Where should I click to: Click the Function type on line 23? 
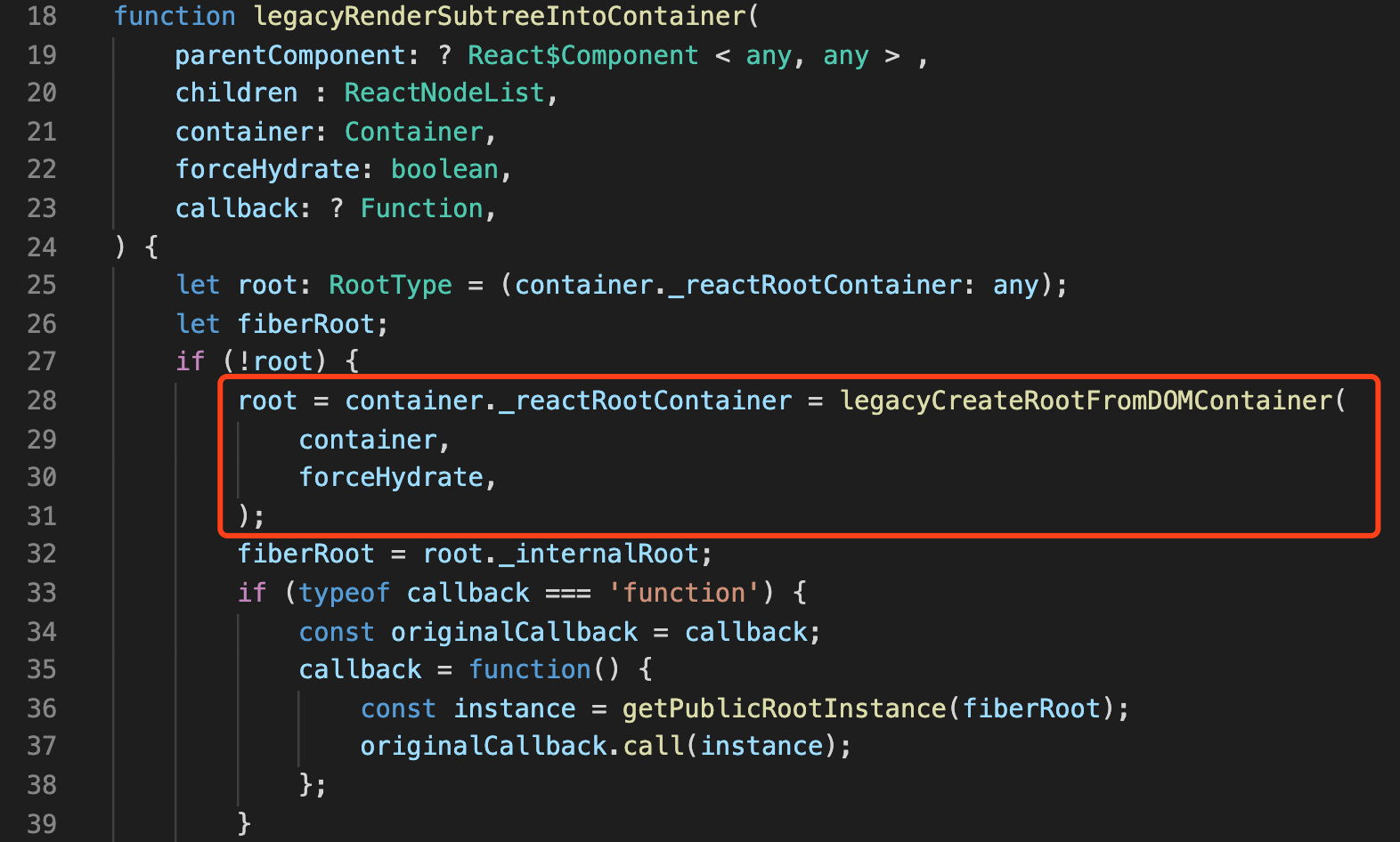[421, 208]
